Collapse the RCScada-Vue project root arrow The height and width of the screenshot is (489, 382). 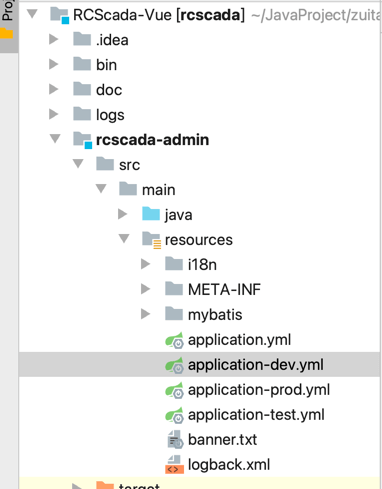[x=32, y=14]
